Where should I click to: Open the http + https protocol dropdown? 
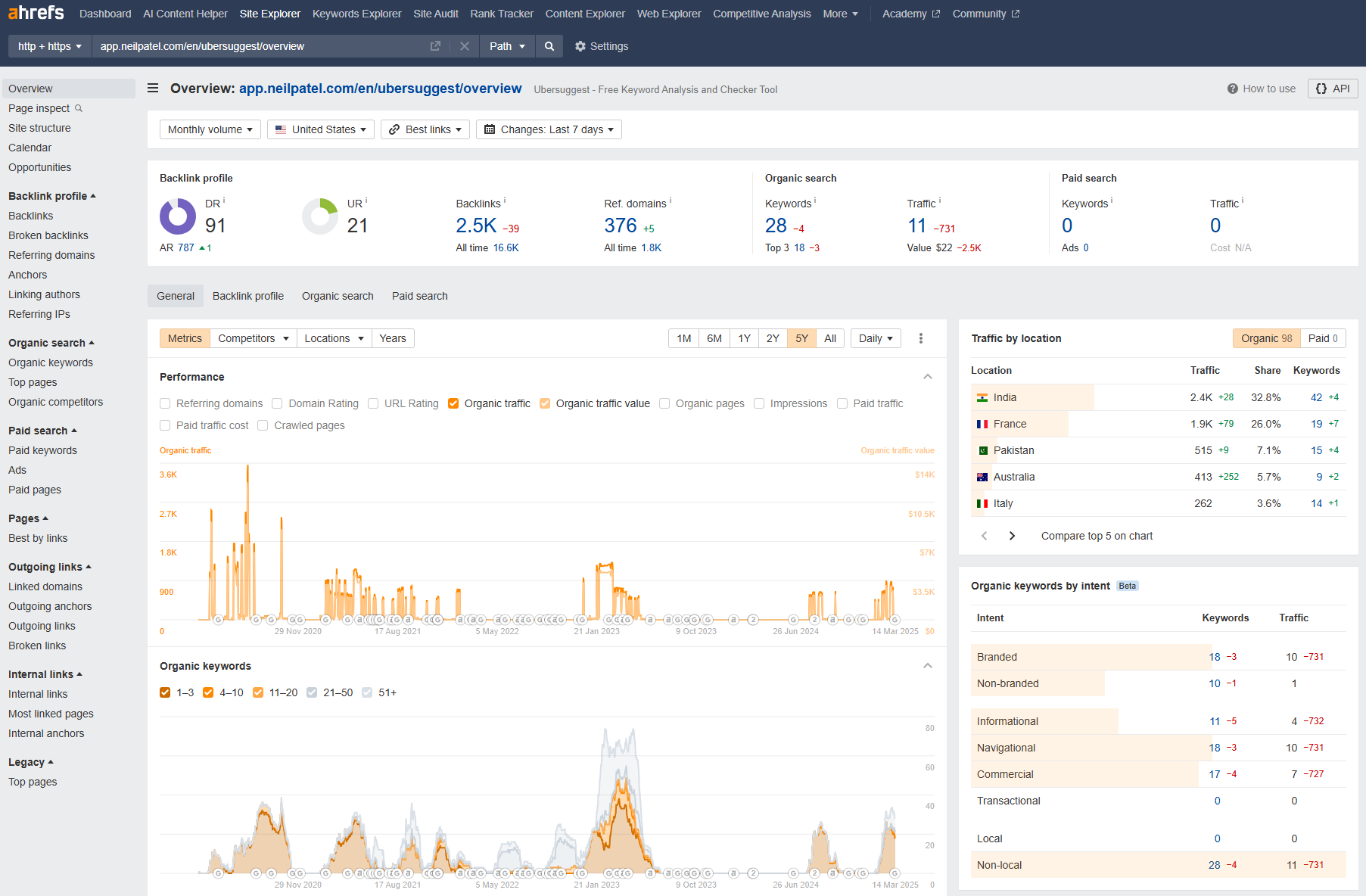pos(50,46)
